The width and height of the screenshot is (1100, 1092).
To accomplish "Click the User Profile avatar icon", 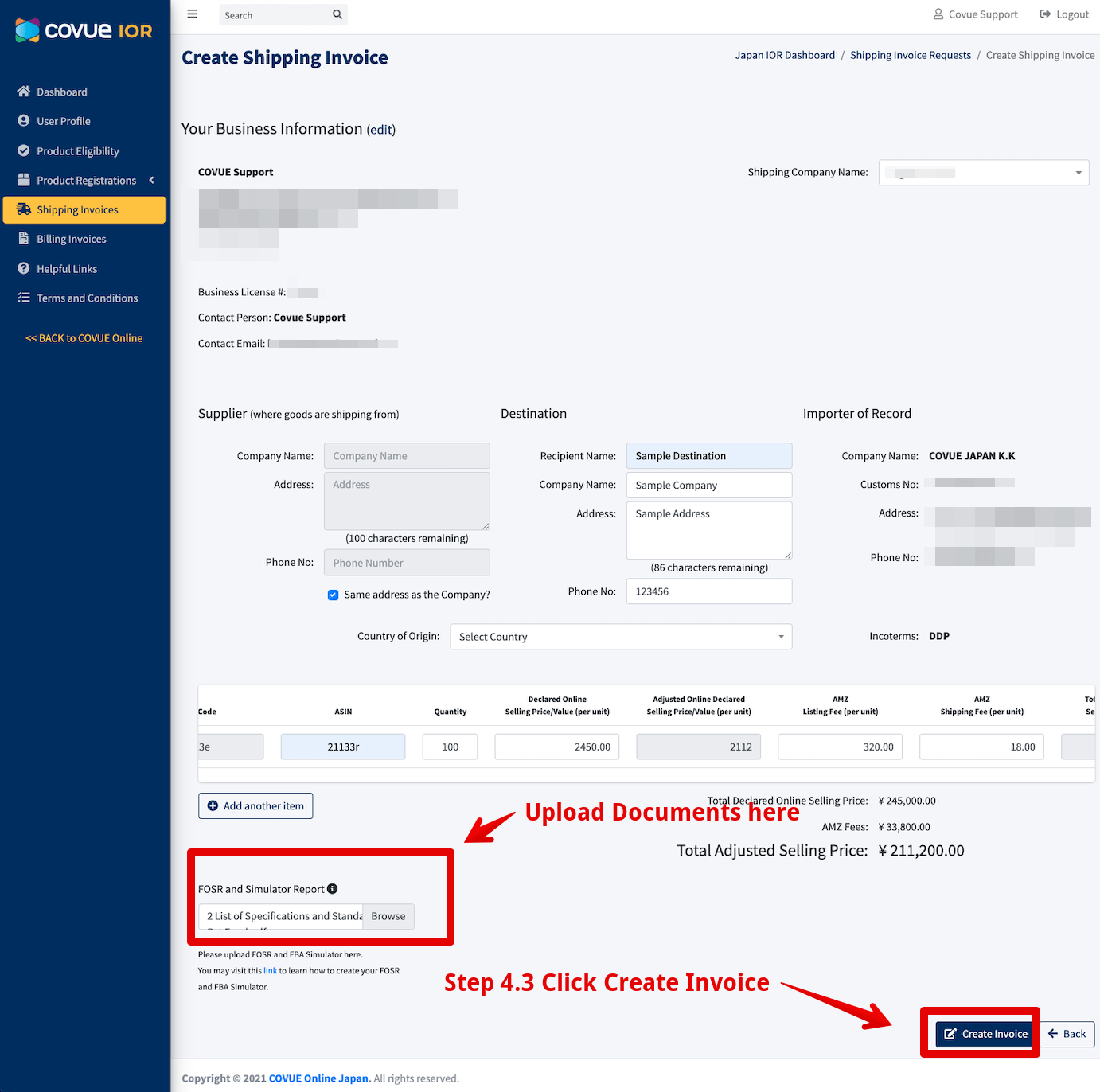I will coord(24,121).
